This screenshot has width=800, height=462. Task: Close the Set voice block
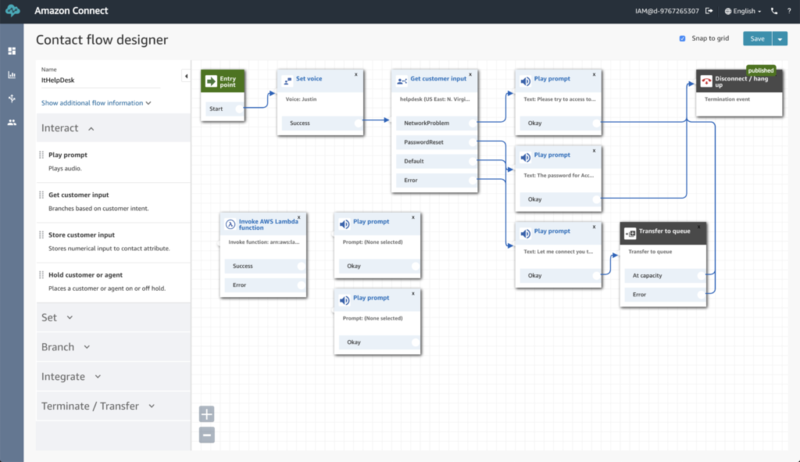pos(356,74)
